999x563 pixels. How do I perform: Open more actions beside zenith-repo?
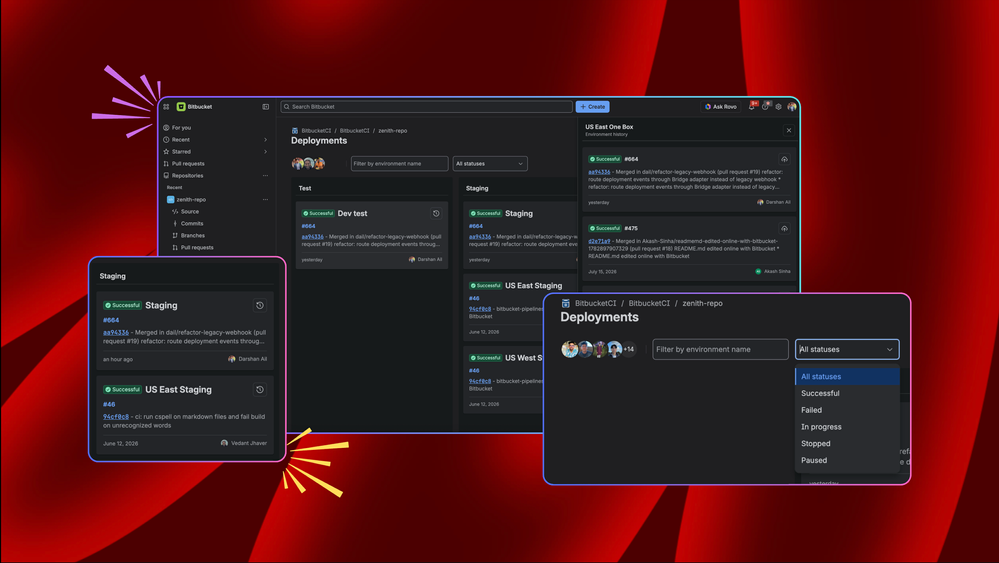coord(266,199)
